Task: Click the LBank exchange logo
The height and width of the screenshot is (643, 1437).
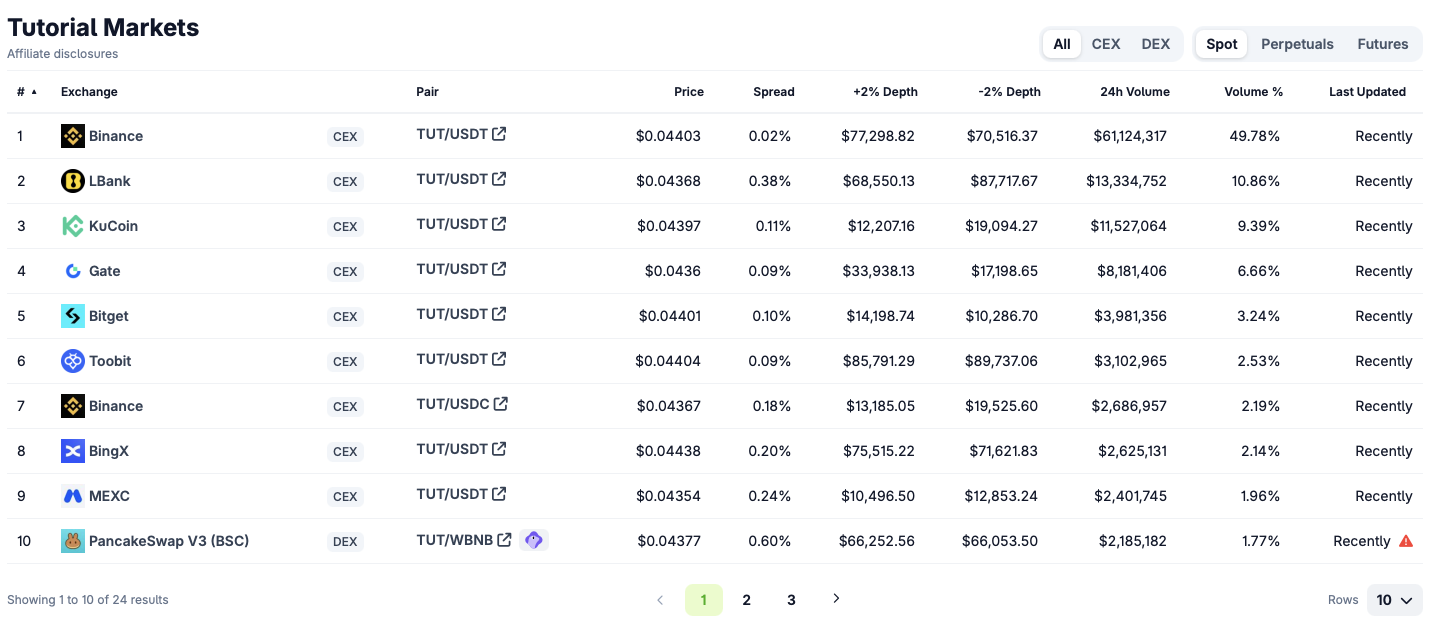Action: pyautogui.click(x=73, y=181)
